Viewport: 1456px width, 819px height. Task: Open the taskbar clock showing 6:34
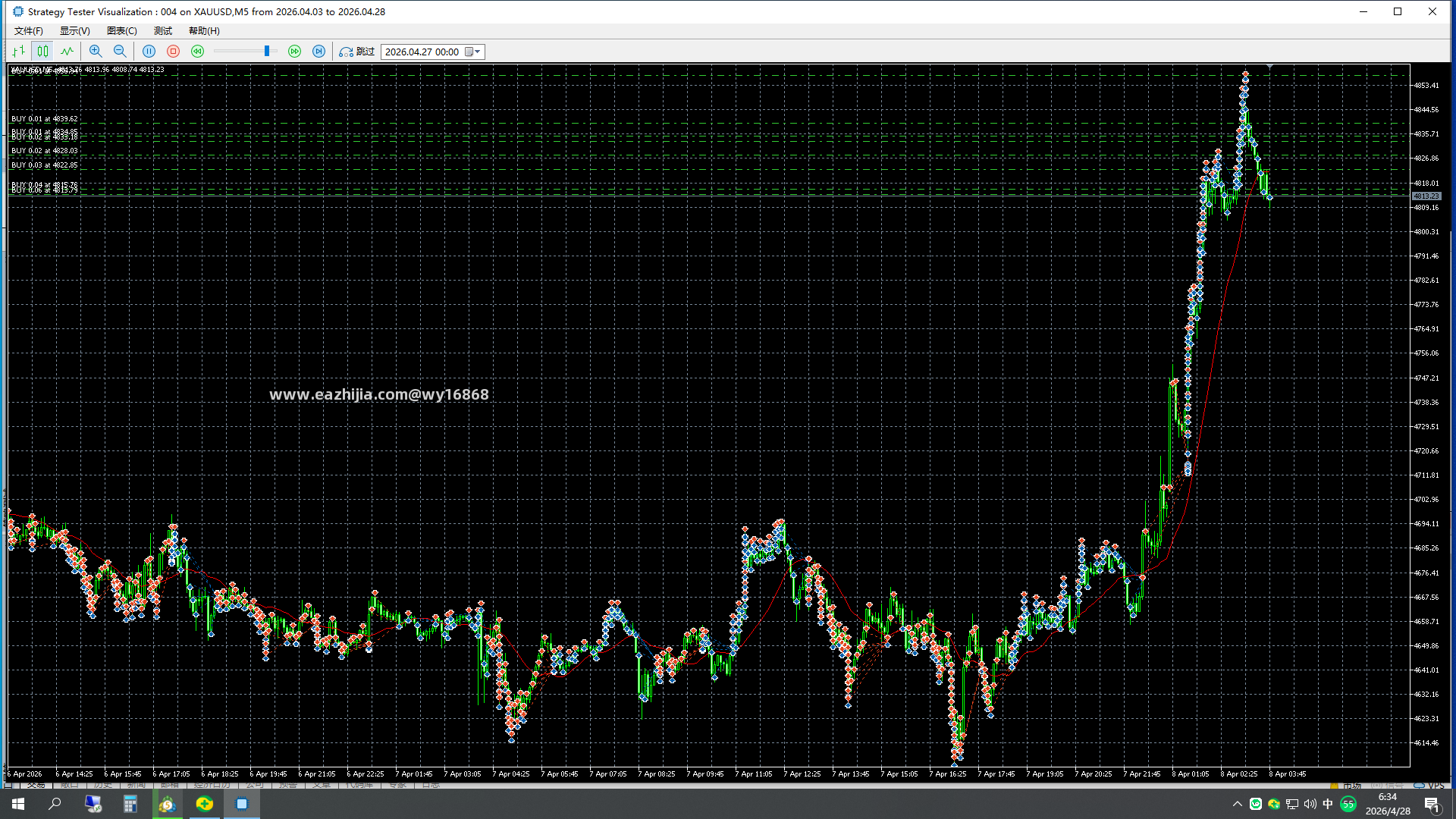point(1388,804)
